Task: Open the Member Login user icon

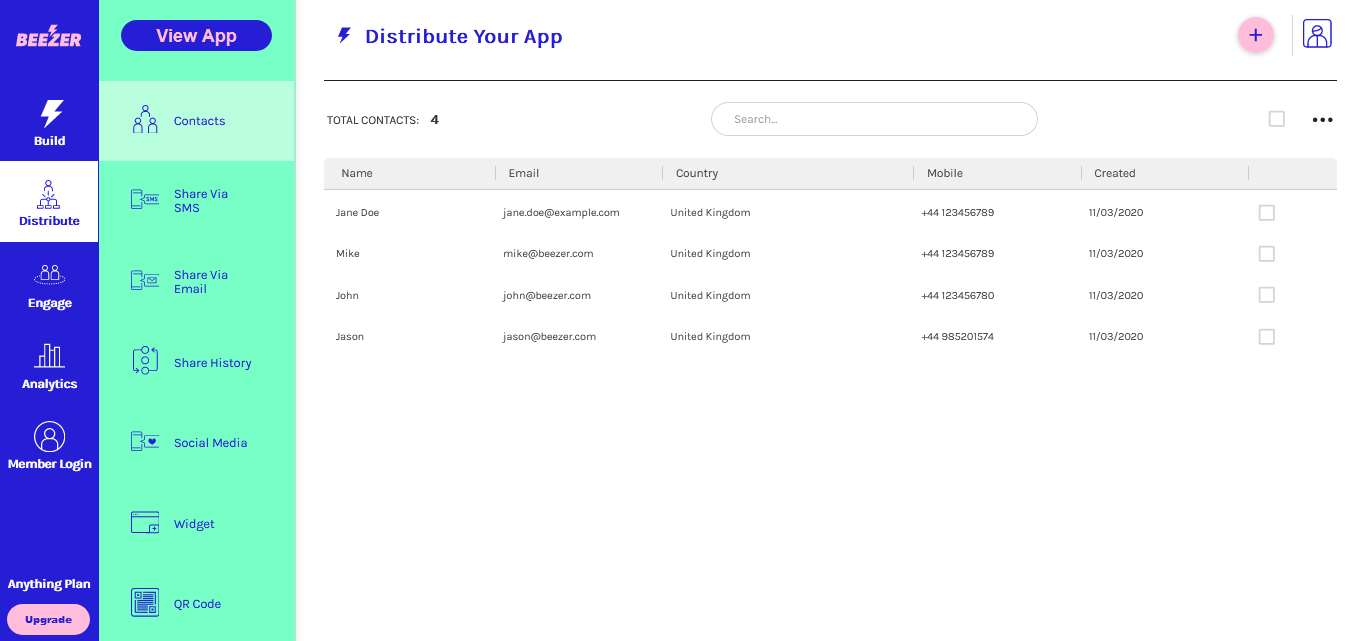Action: [x=49, y=436]
